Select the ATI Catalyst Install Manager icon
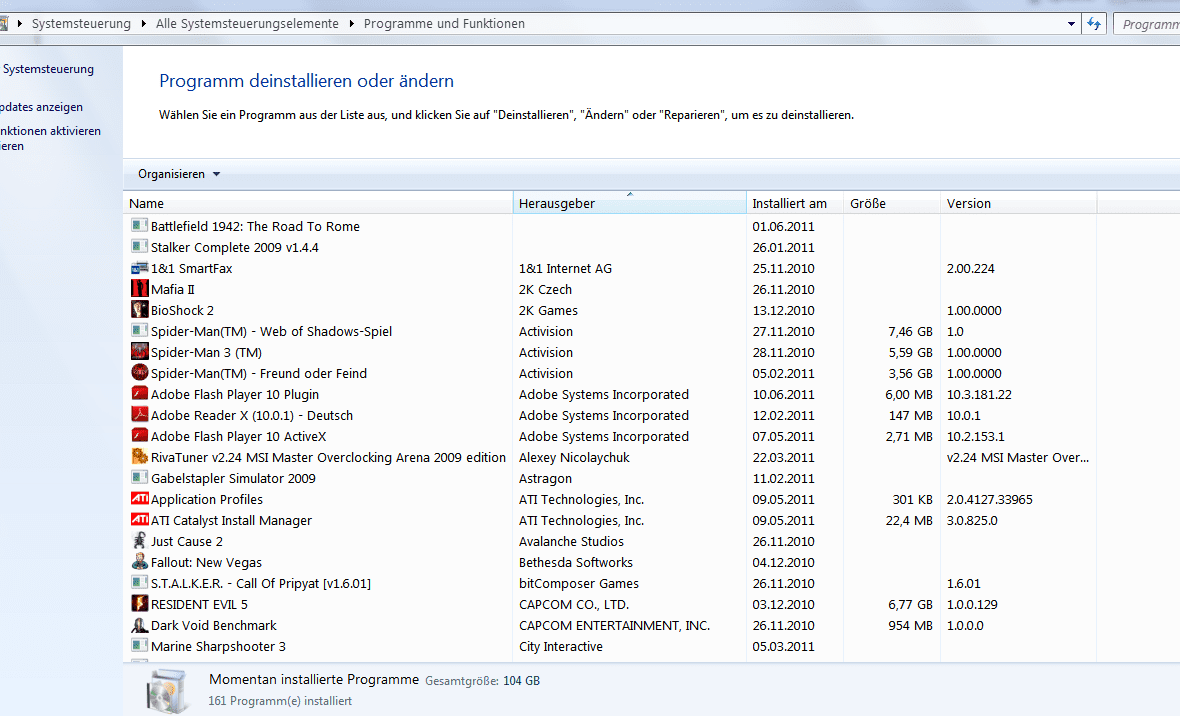1180x716 pixels. pos(139,519)
